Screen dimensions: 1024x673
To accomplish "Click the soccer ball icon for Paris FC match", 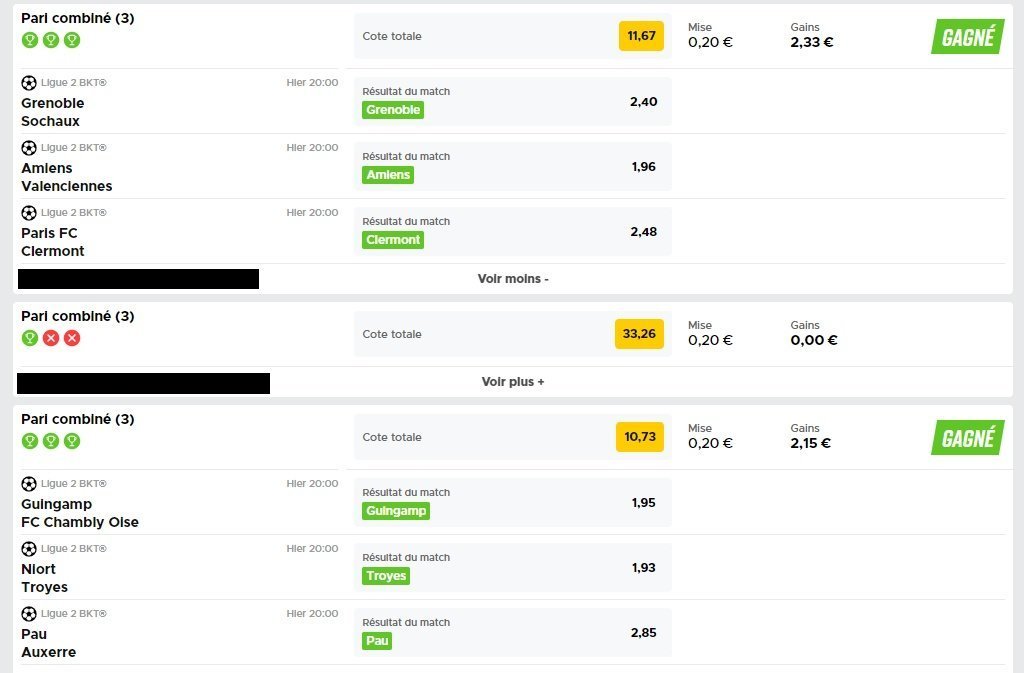I will coord(29,213).
